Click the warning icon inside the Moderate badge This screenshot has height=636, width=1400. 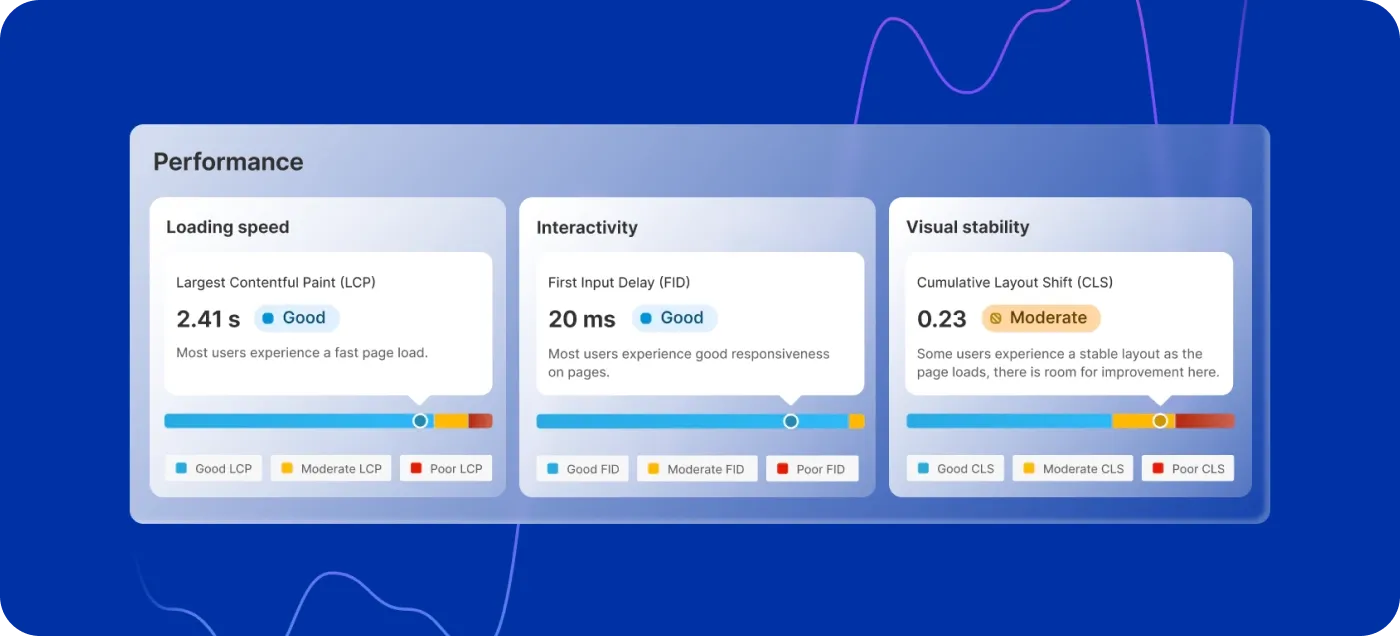pos(994,318)
